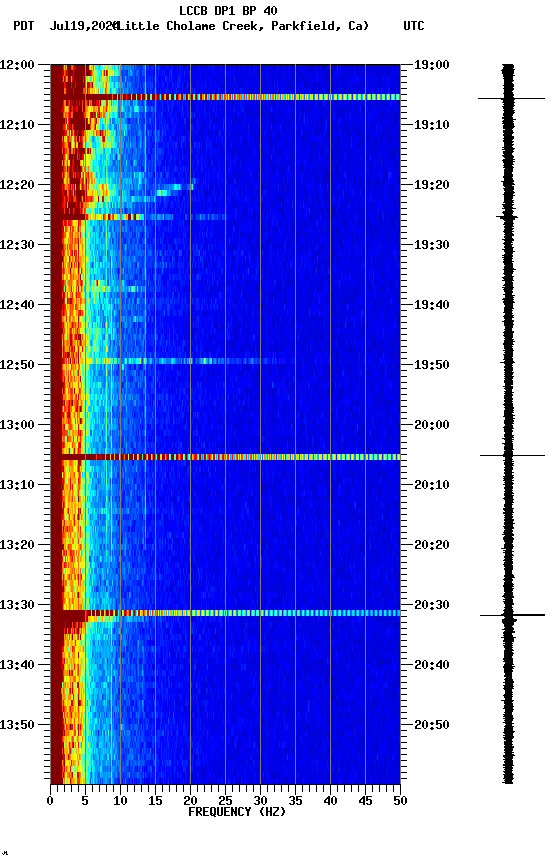Click the broadband spectrogram streak near 13:05

click(x=225, y=457)
